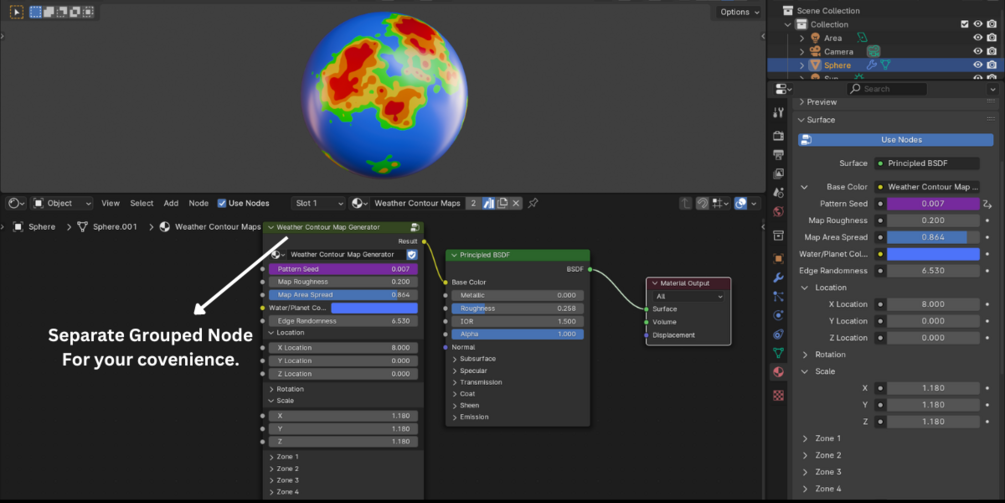Open the Node menu in node editor
1005x503 pixels.
(x=199, y=203)
